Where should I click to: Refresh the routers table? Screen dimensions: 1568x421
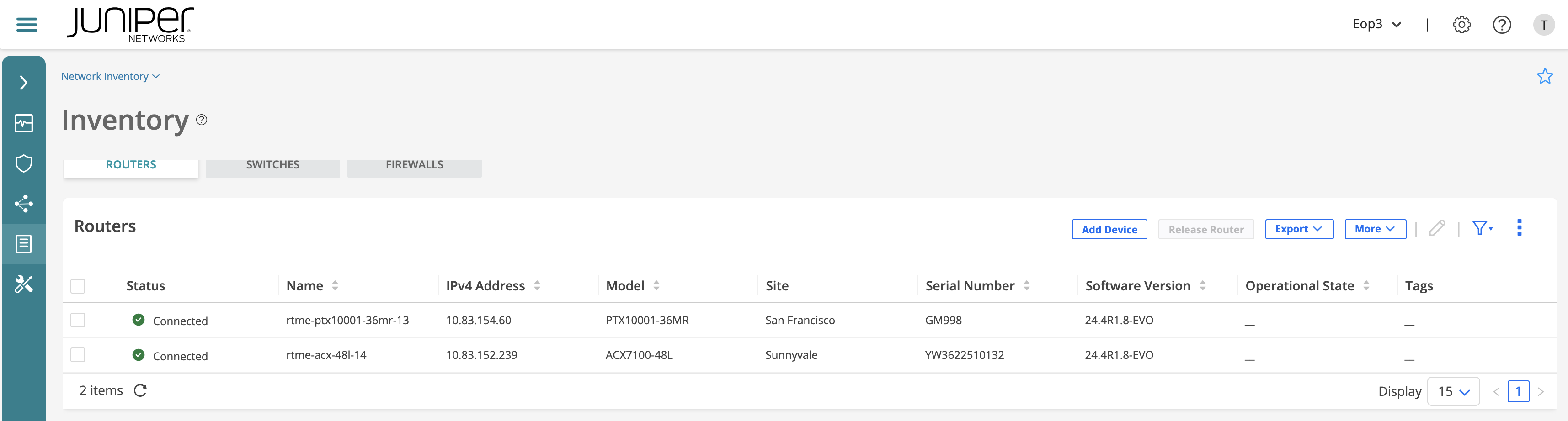pyautogui.click(x=140, y=390)
